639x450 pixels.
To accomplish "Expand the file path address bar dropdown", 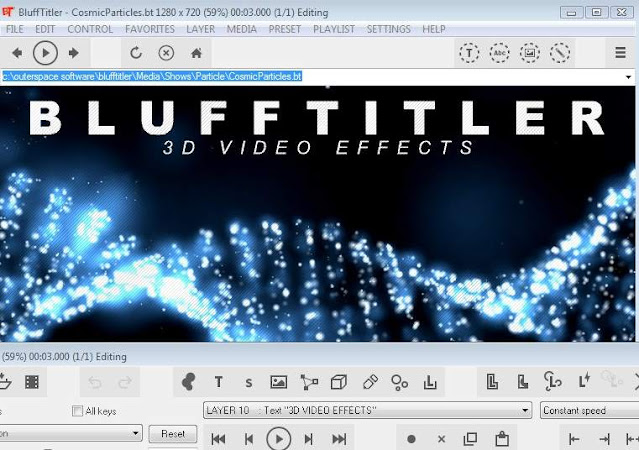I will [x=628, y=77].
